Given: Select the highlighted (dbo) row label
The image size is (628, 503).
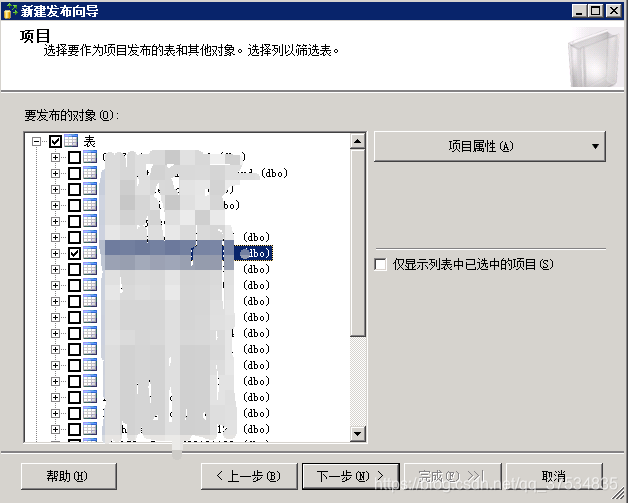Looking at the screenshot, I should tap(254, 253).
